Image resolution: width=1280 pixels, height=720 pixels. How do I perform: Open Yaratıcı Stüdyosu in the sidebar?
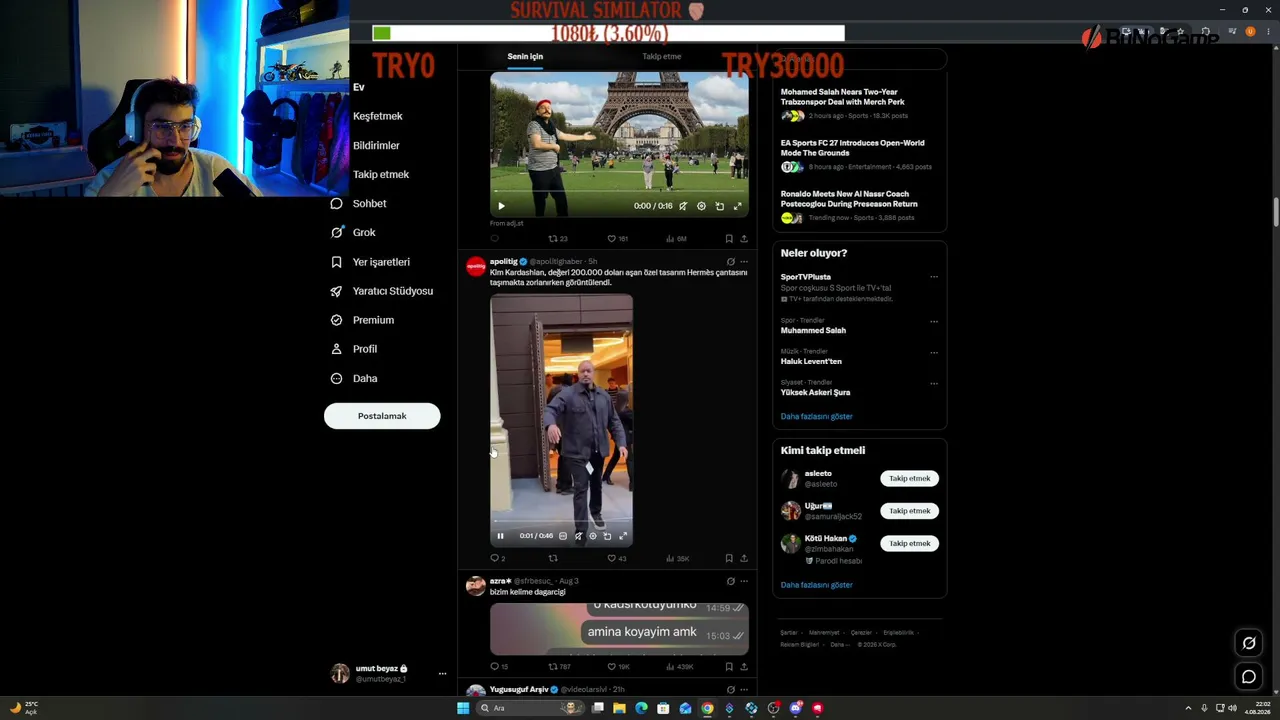coord(381,291)
